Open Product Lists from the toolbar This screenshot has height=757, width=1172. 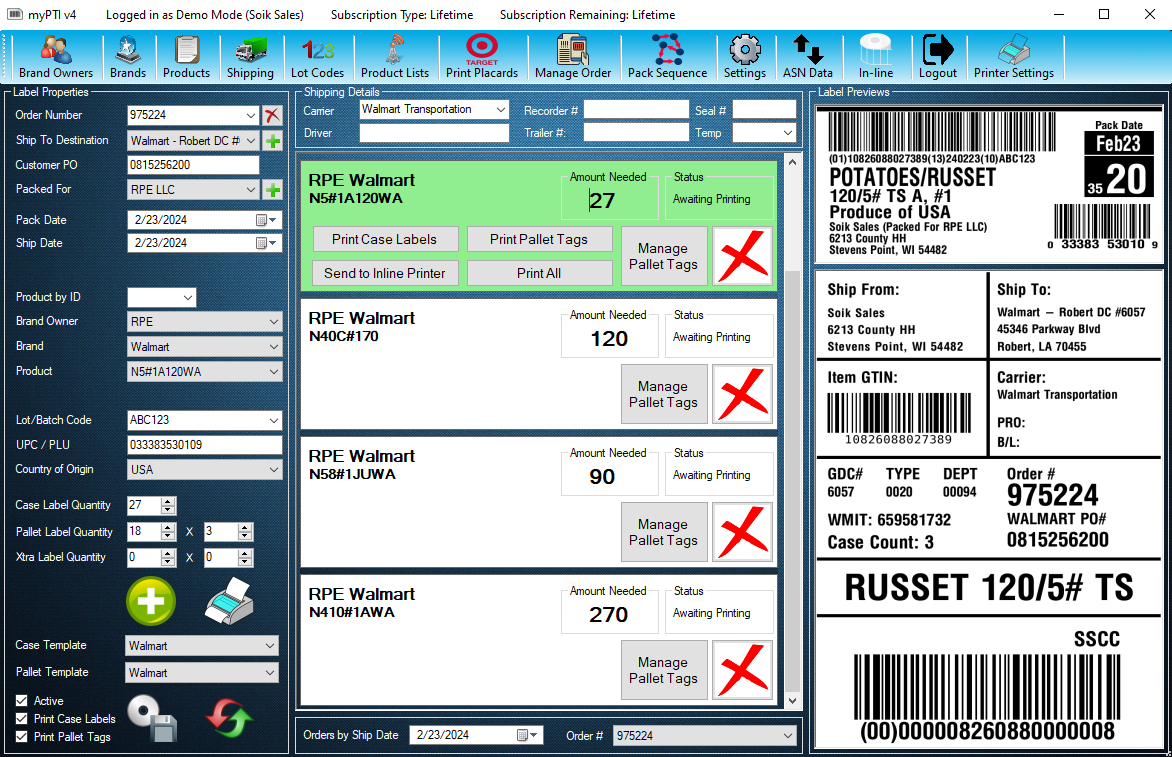click(x=395, y=57)
